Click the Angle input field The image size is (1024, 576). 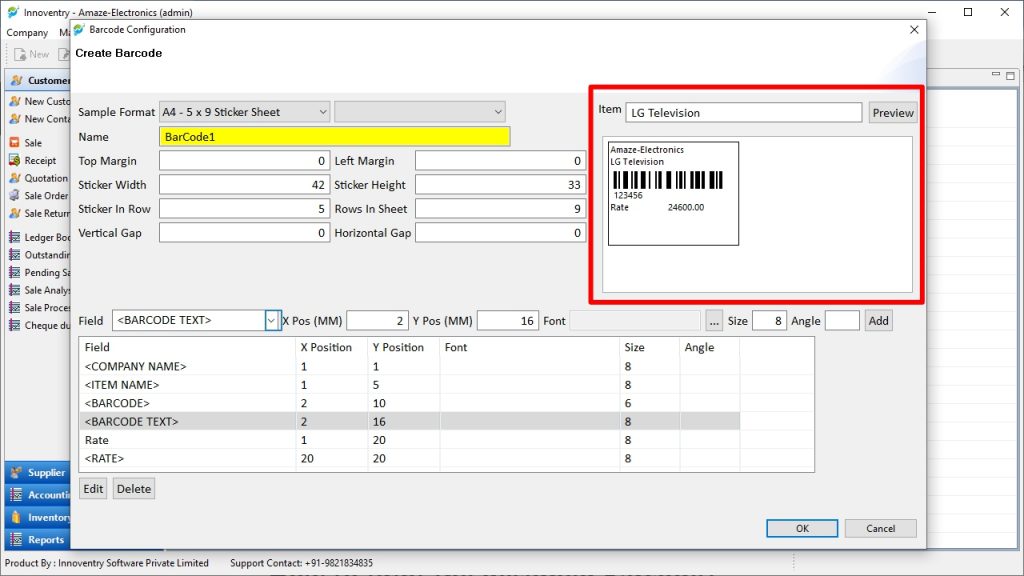(842, 321)
